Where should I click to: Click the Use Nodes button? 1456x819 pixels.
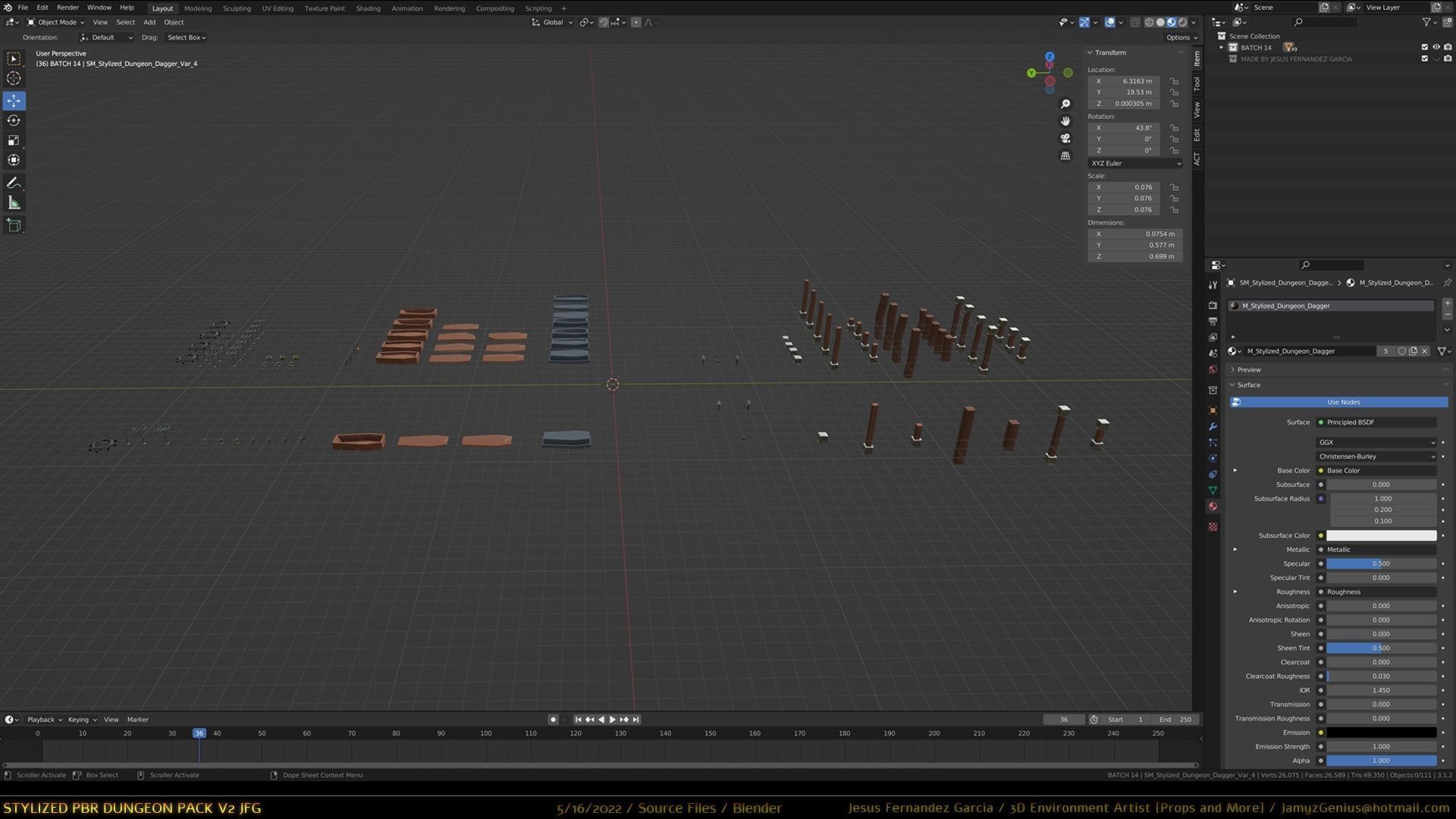[x=1338, y=402]
